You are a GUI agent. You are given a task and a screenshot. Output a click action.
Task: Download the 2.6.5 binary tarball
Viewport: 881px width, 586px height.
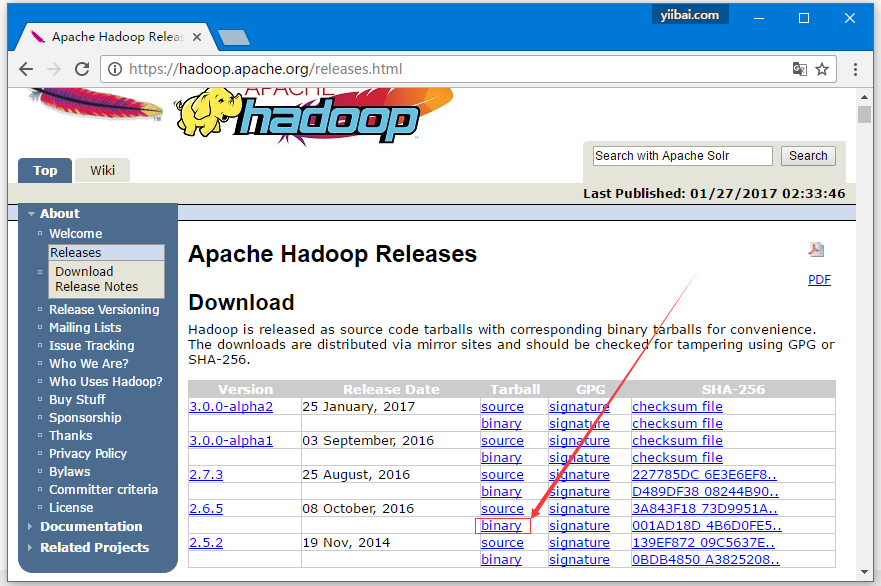(501, 526)
